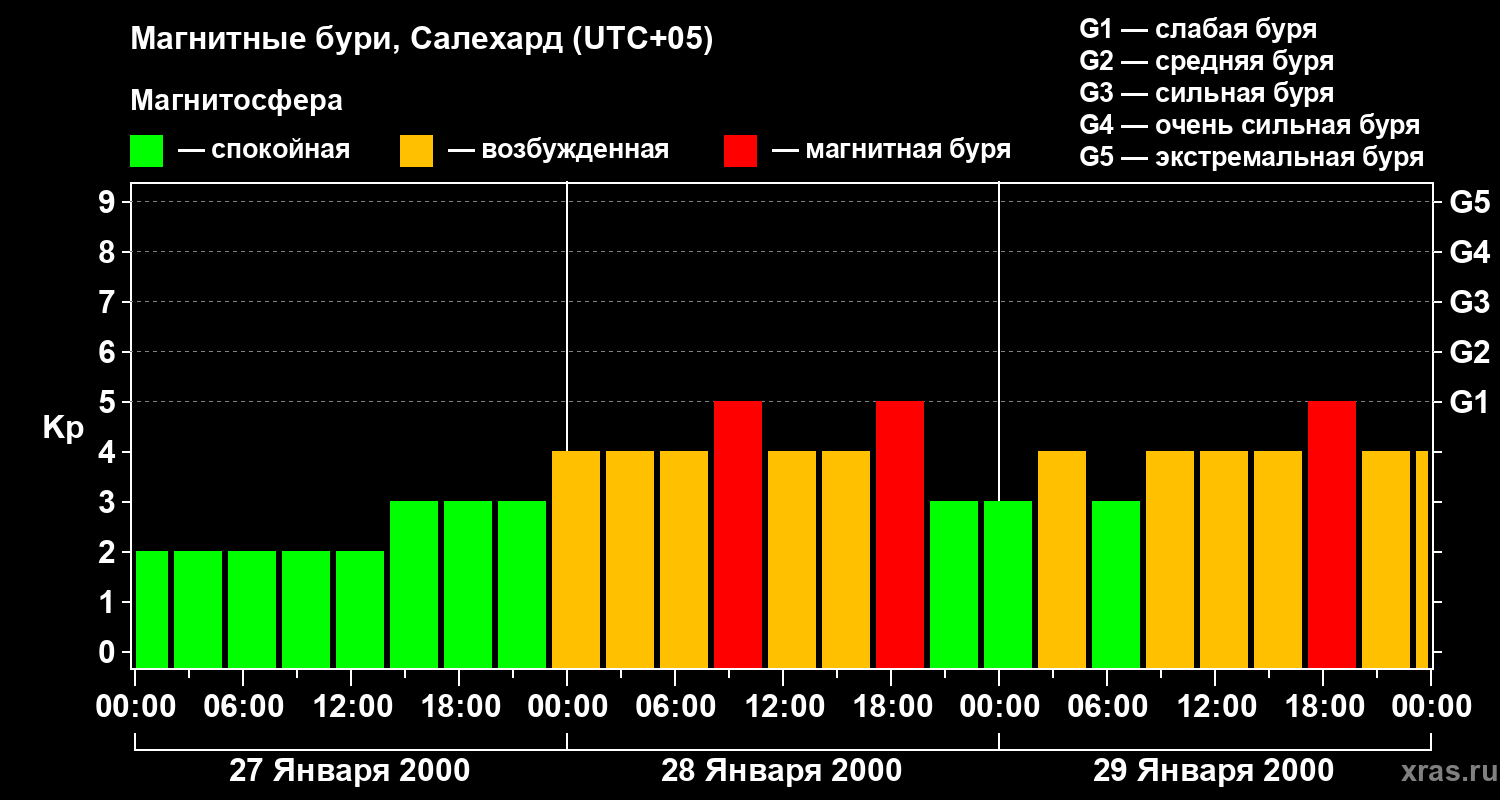Click the '27 Января 2000' date label
This screenshot has height=800, width=1500.
click(350, 771)
